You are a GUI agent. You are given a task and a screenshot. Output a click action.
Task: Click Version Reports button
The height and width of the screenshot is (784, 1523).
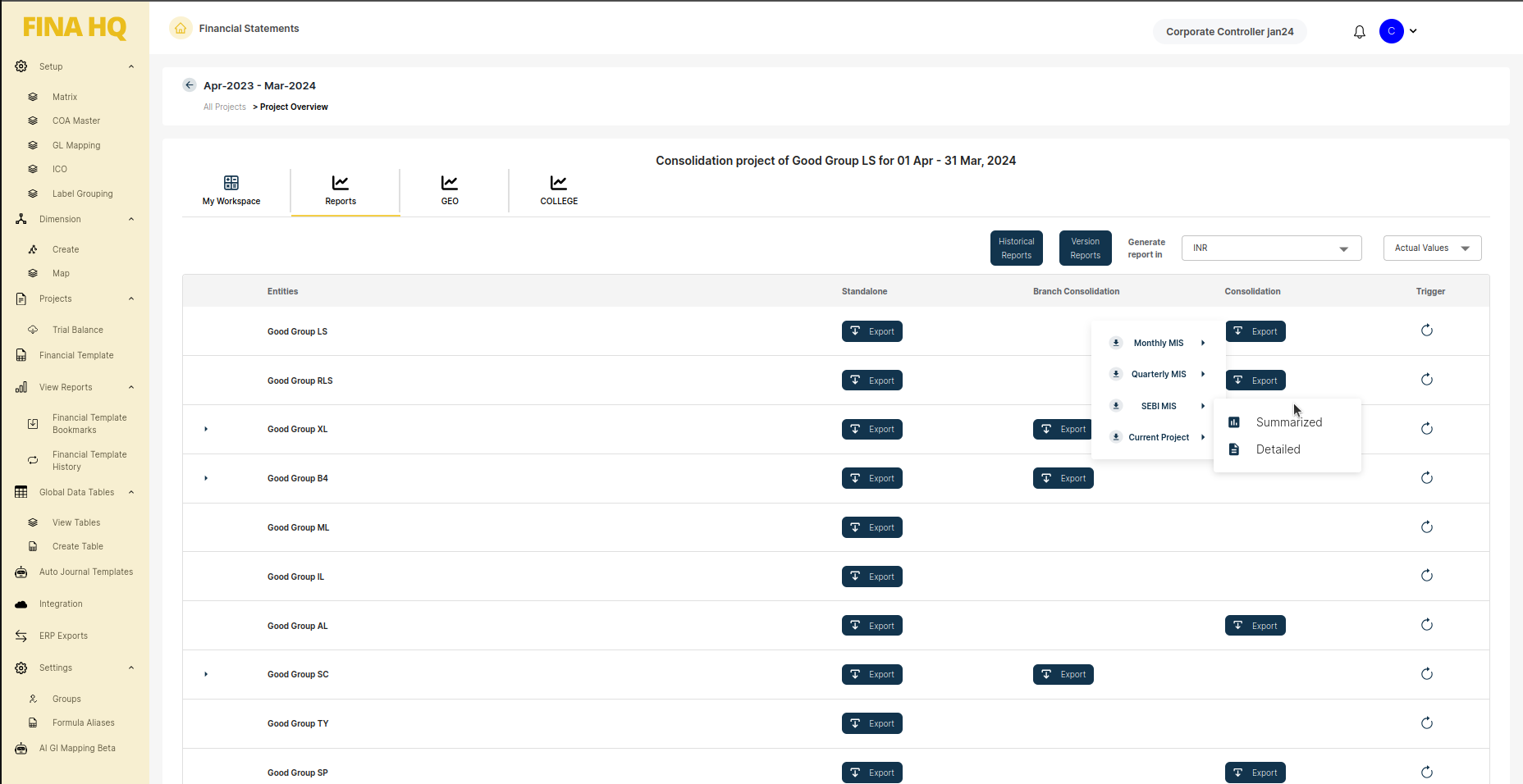(x=1085, y=248)
